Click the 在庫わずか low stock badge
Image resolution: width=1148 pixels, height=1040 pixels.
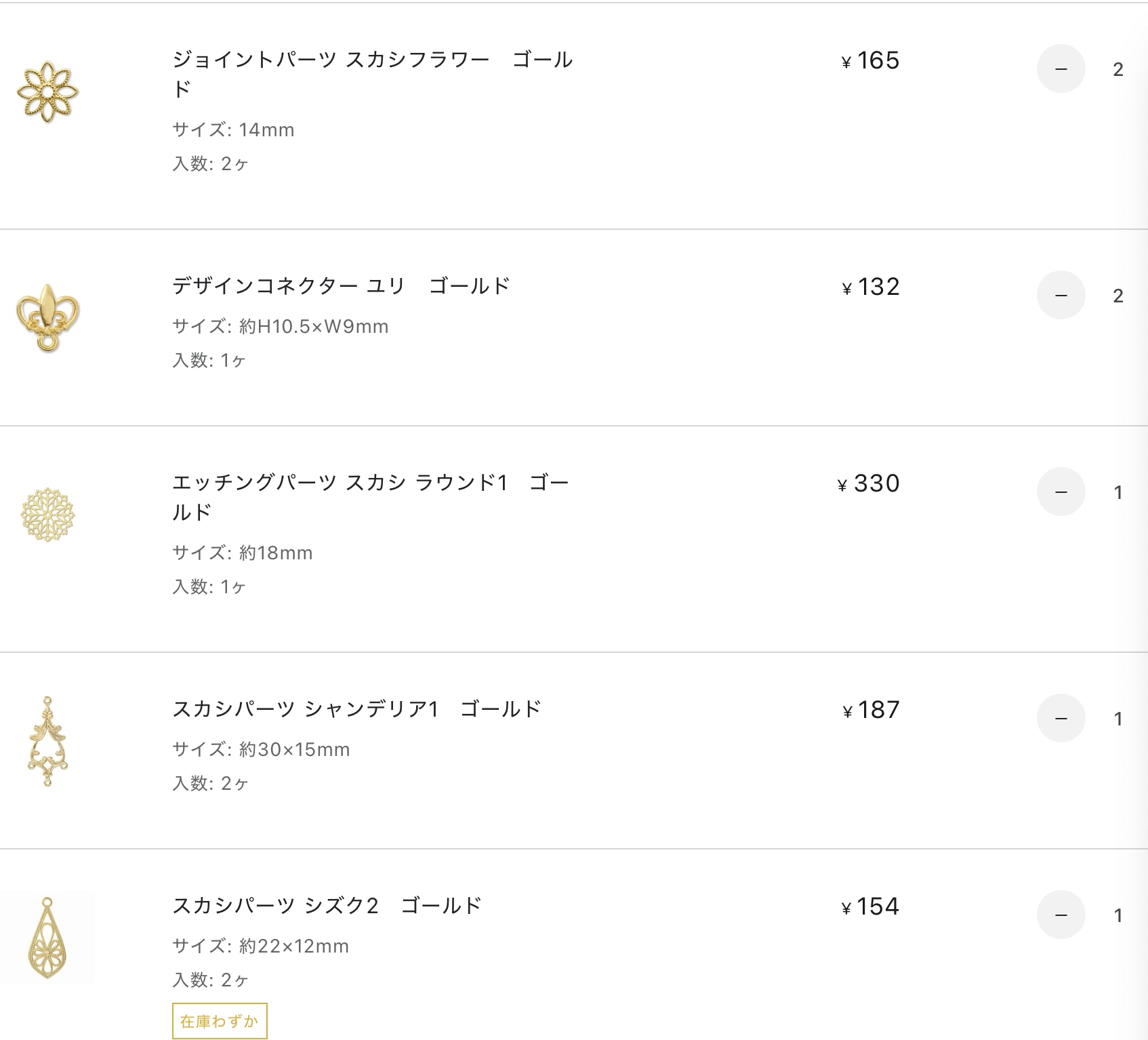[x=220, y=1021]
